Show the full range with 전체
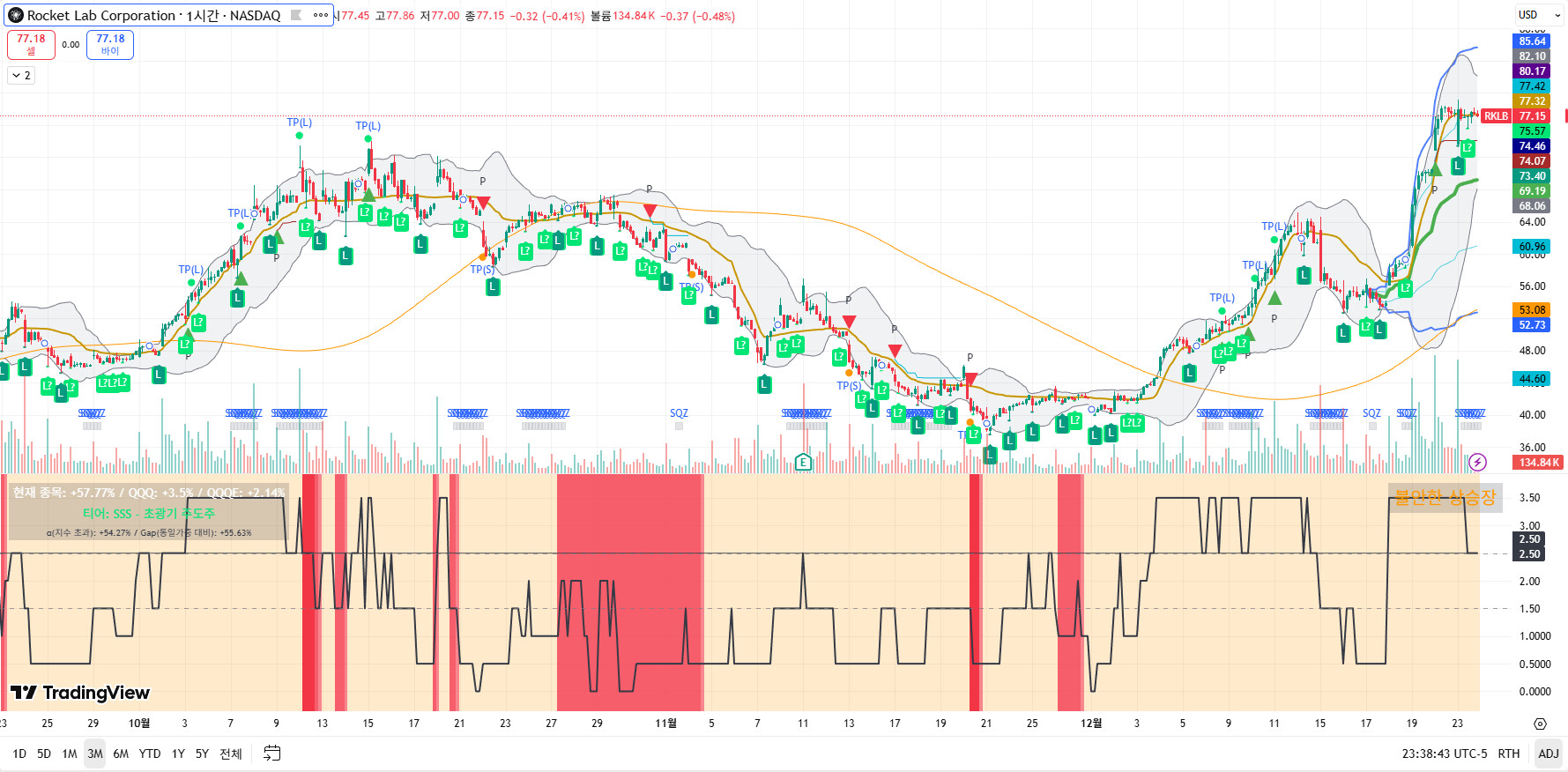1568x772 pixels. click(231, 753)
